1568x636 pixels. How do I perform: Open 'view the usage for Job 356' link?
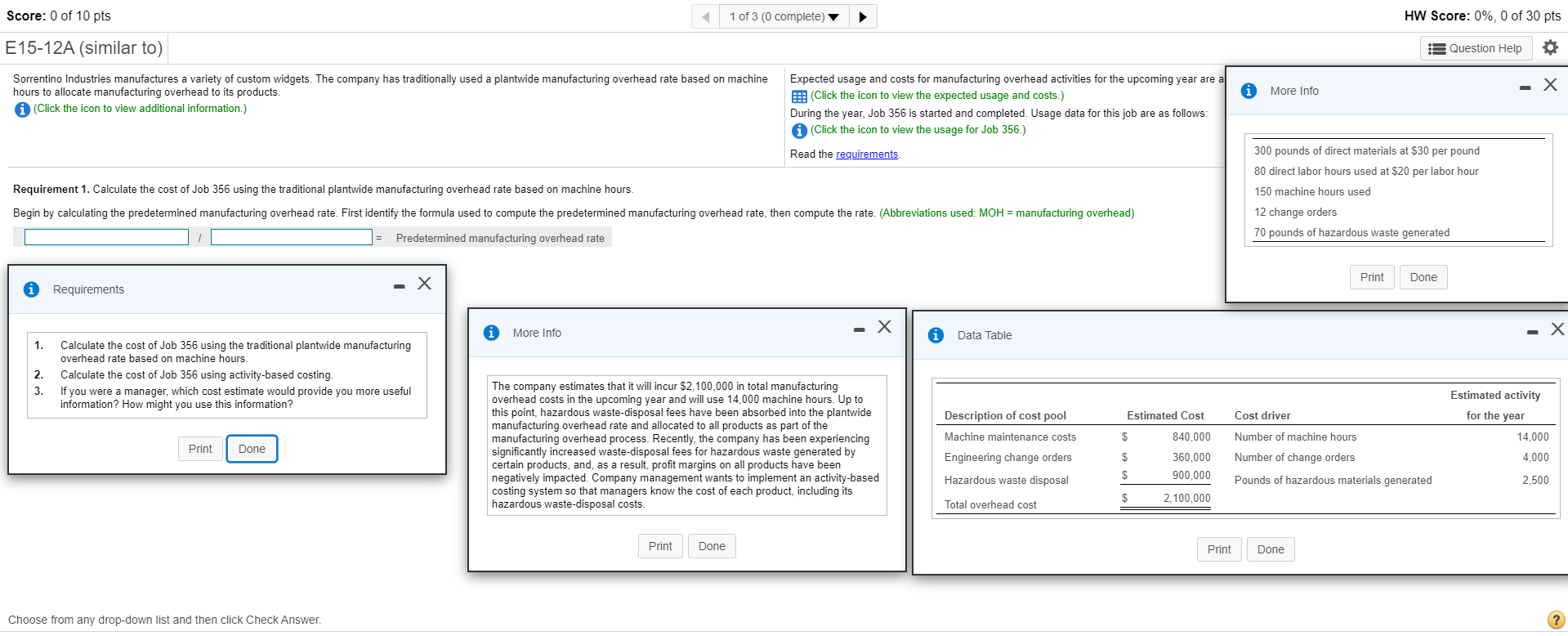click(x=918, y=130)
